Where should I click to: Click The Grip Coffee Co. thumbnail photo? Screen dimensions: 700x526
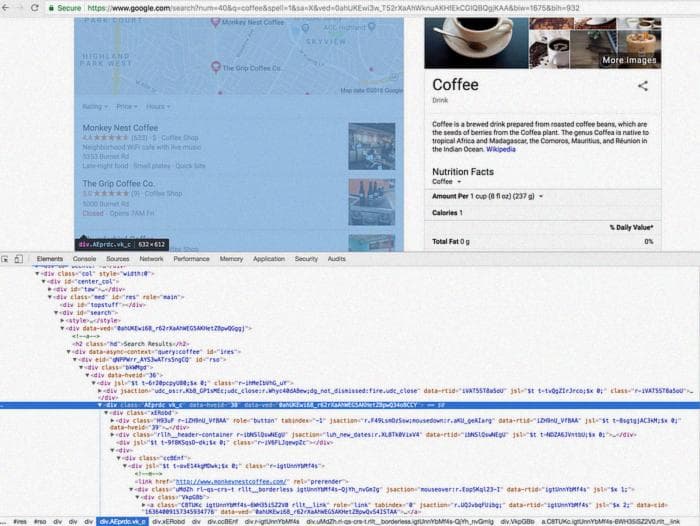pyautogui.click(x=371, y=202)
